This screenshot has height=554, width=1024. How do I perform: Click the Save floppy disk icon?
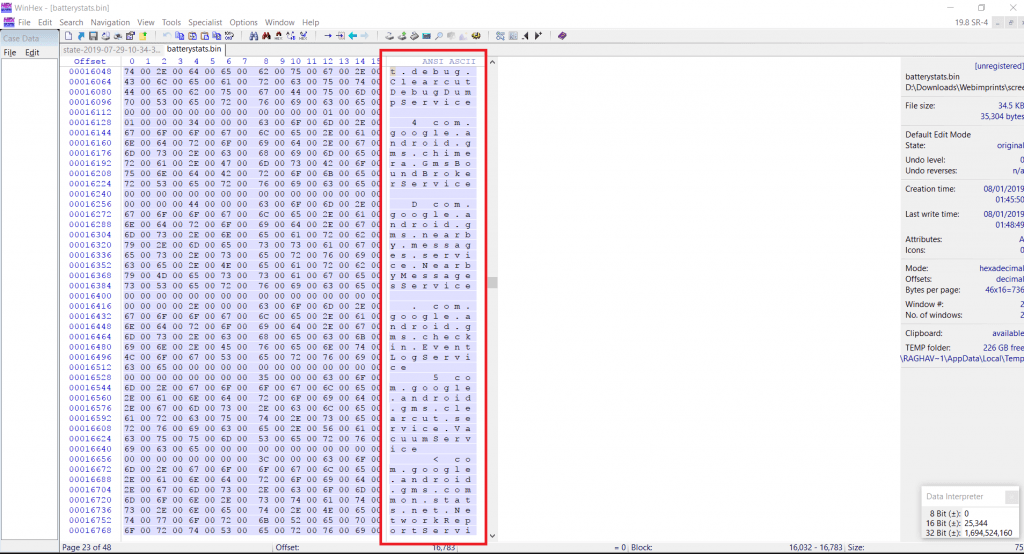point(93,36)
